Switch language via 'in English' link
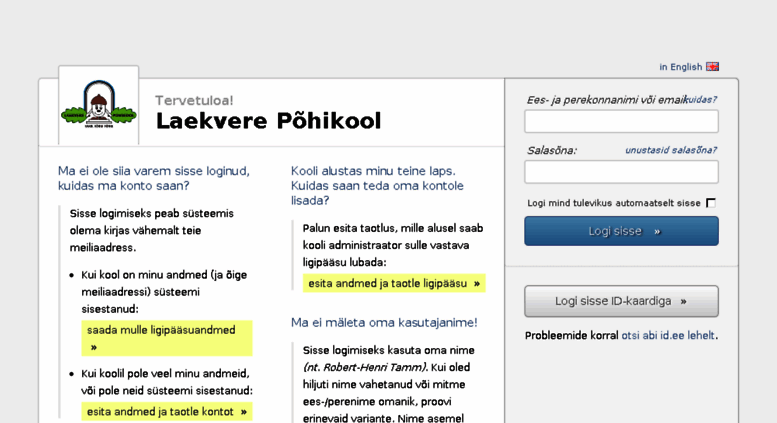The image size is (777, 423). 680,67
